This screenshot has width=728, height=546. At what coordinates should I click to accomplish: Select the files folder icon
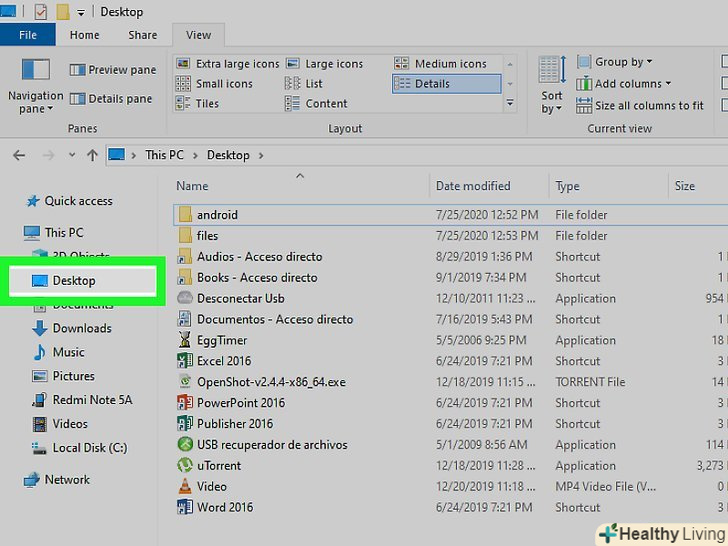[185, 235]
